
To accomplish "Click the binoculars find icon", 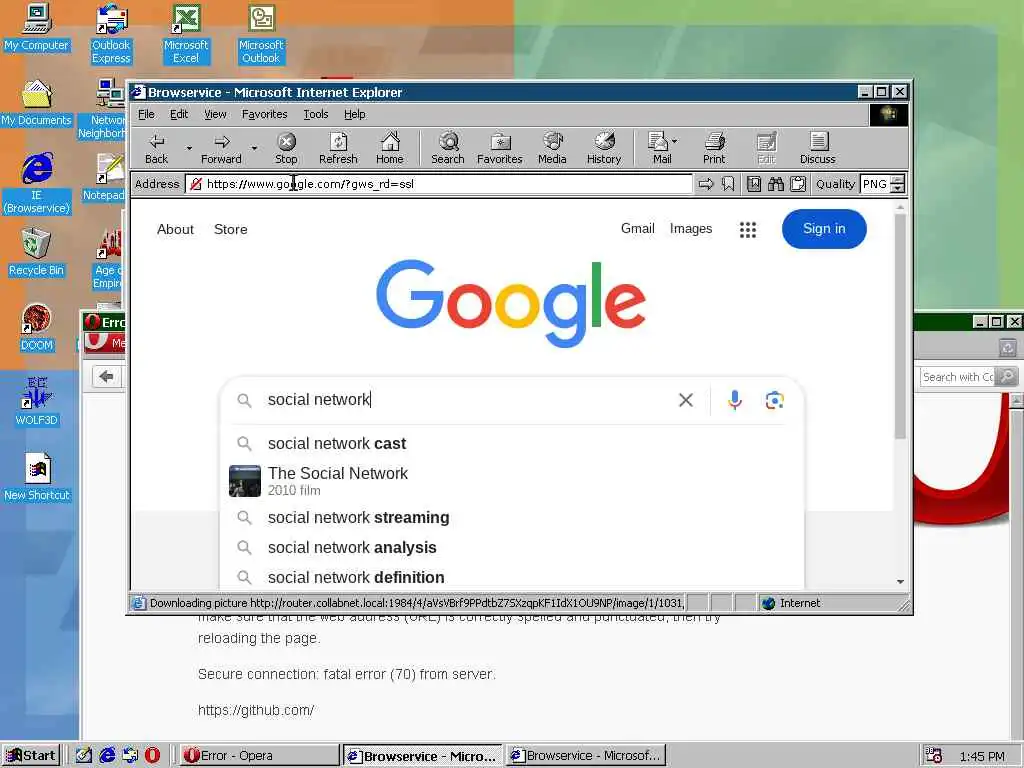I will [x=776, y=184].
